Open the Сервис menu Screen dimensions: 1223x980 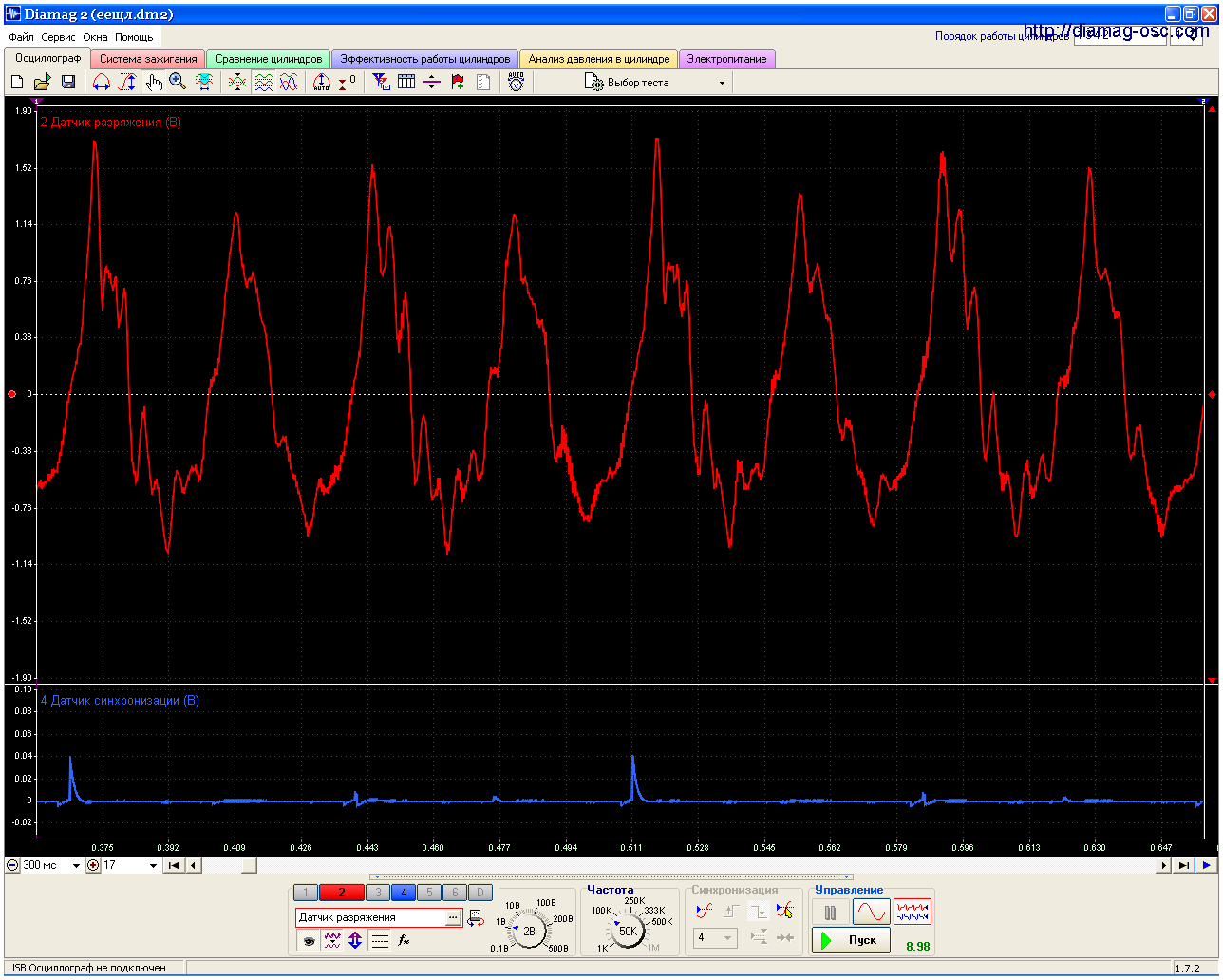(58, 37)
